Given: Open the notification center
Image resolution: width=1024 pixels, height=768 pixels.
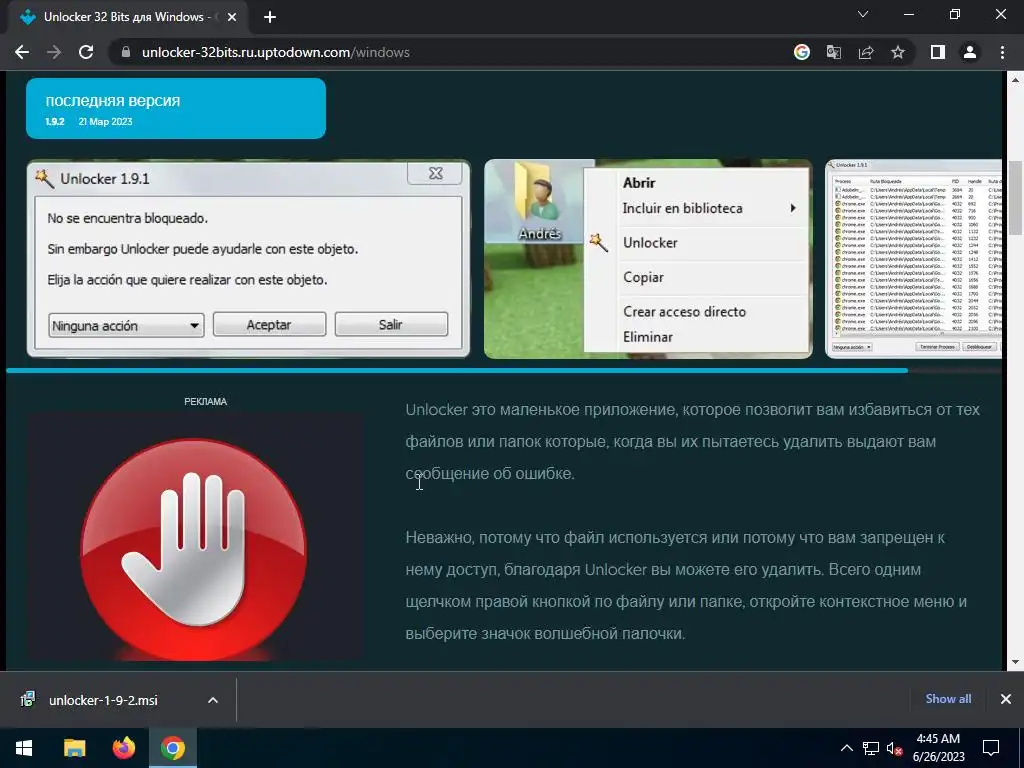Looking at the screenshot, I should [x=991, y=748].
